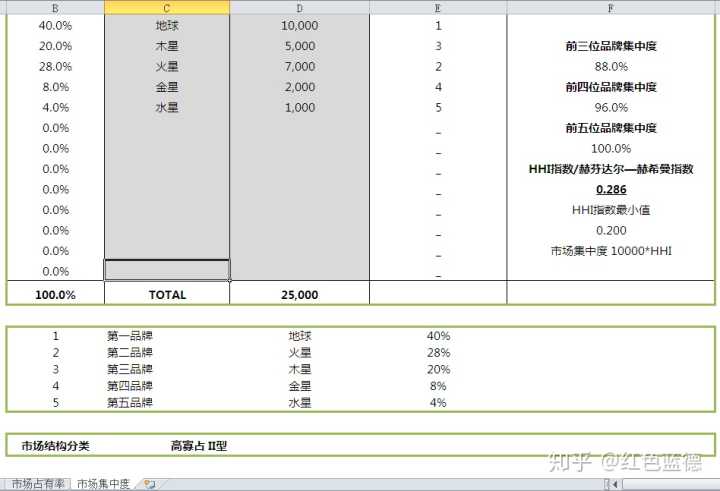Image resolution: width=720 pixels, height=491 pixels.
Task: Select the TOTAL label cell
Action: pos(167,295)
